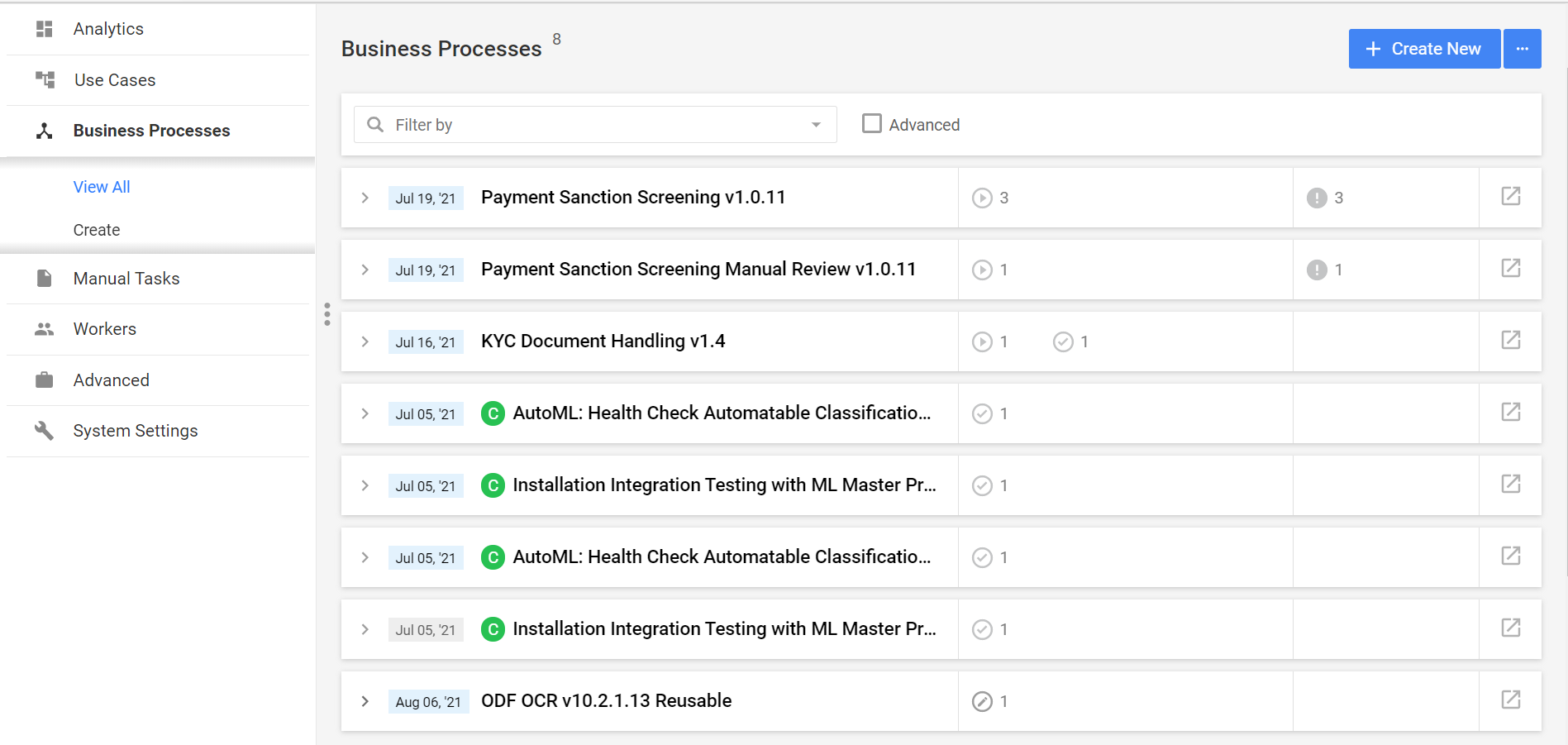1568x745 pixels.
Task: Click the Manual Tasks document icon
Action: point(45,279)
